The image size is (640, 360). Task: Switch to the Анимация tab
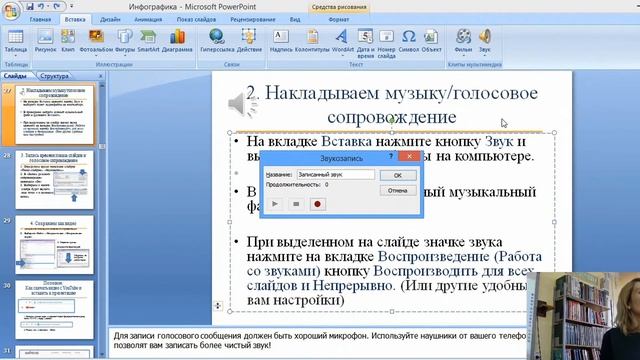148,19
